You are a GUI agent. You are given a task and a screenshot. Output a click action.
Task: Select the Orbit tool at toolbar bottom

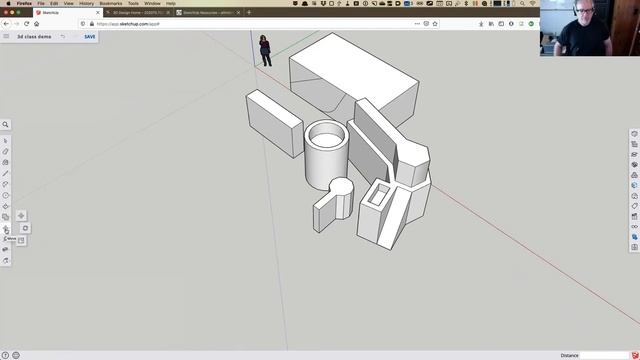coord(5,260)
